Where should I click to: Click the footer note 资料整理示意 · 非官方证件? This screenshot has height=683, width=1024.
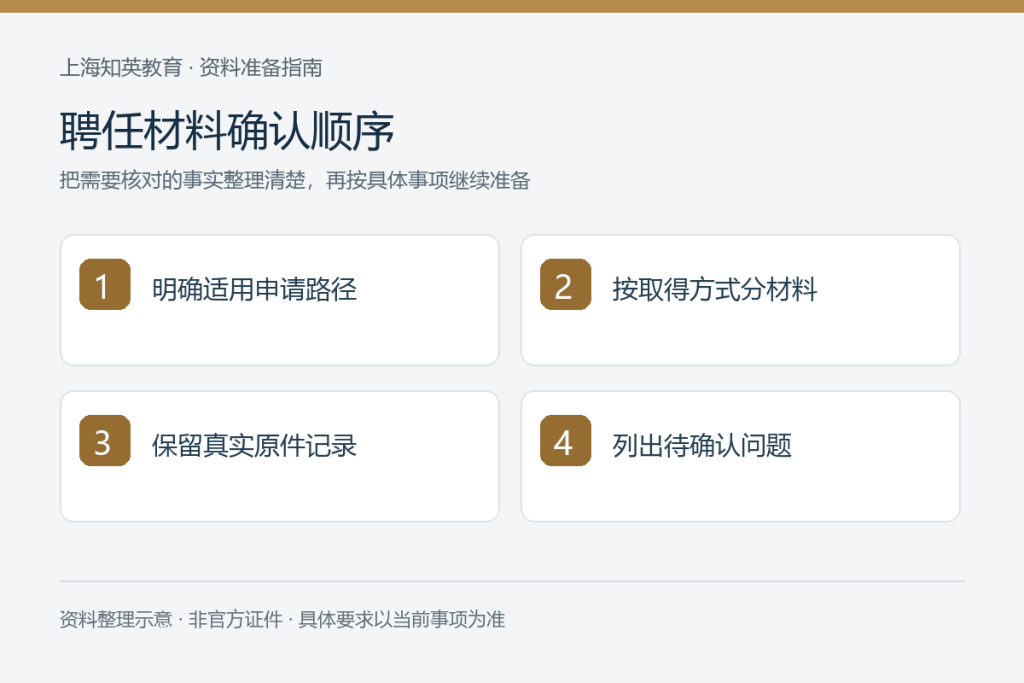pyautogui.click(x=282, y=619)
